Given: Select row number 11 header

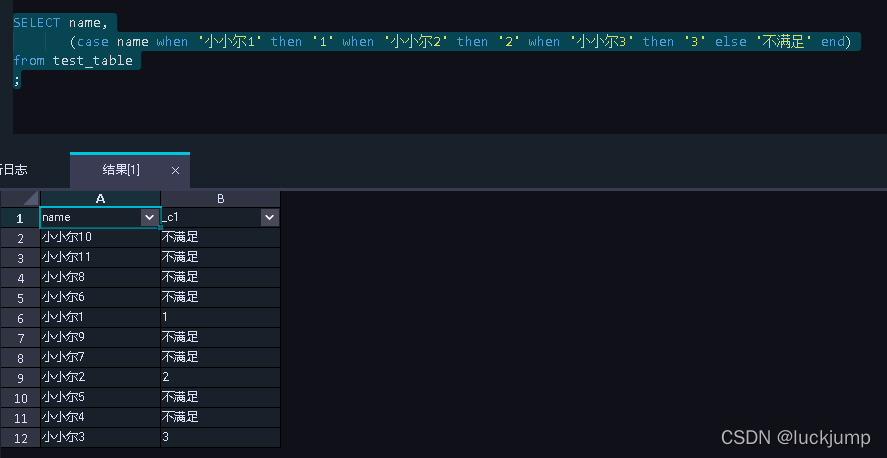Looking at the screenshot, I should (20, 418).
